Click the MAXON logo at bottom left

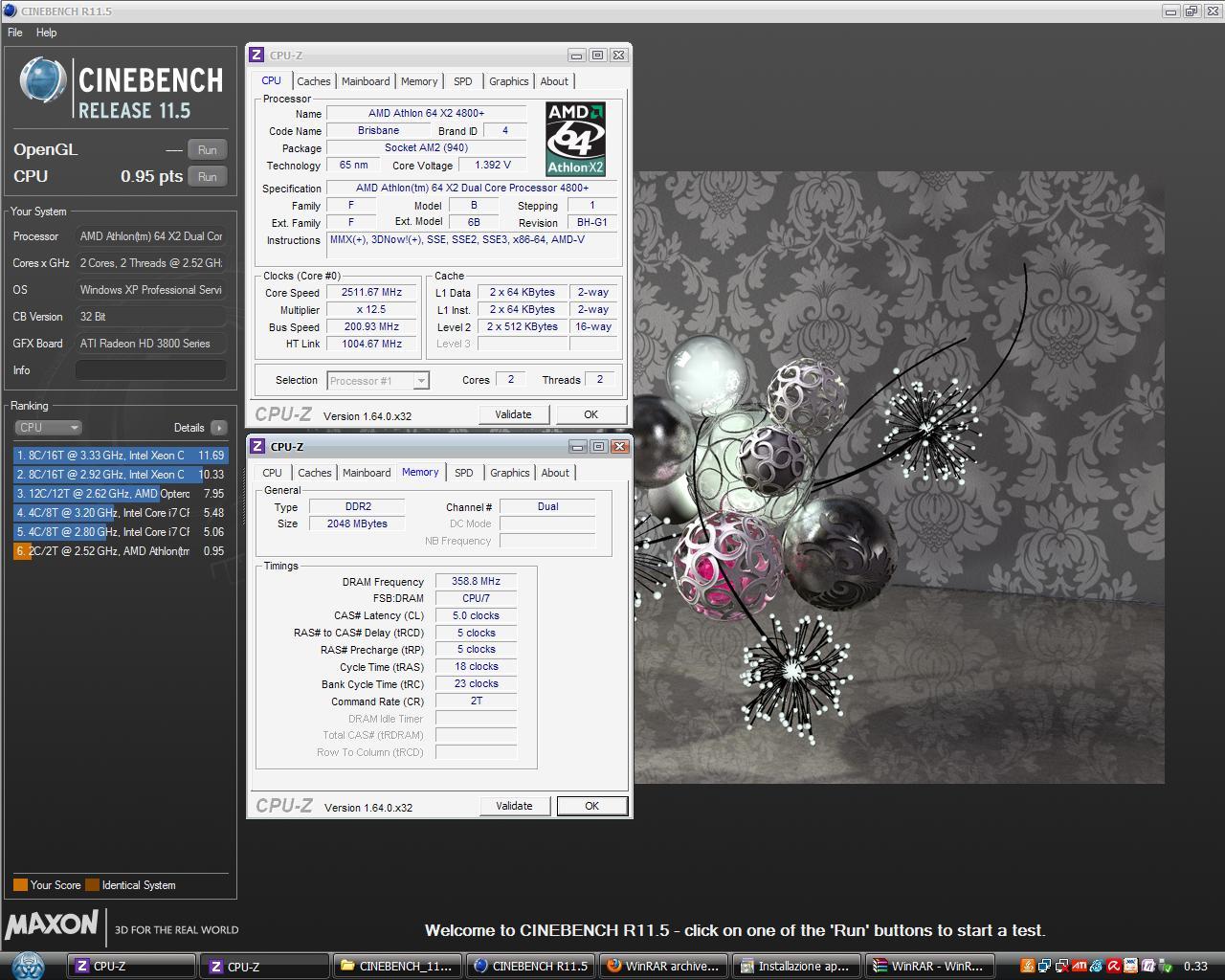52,924
